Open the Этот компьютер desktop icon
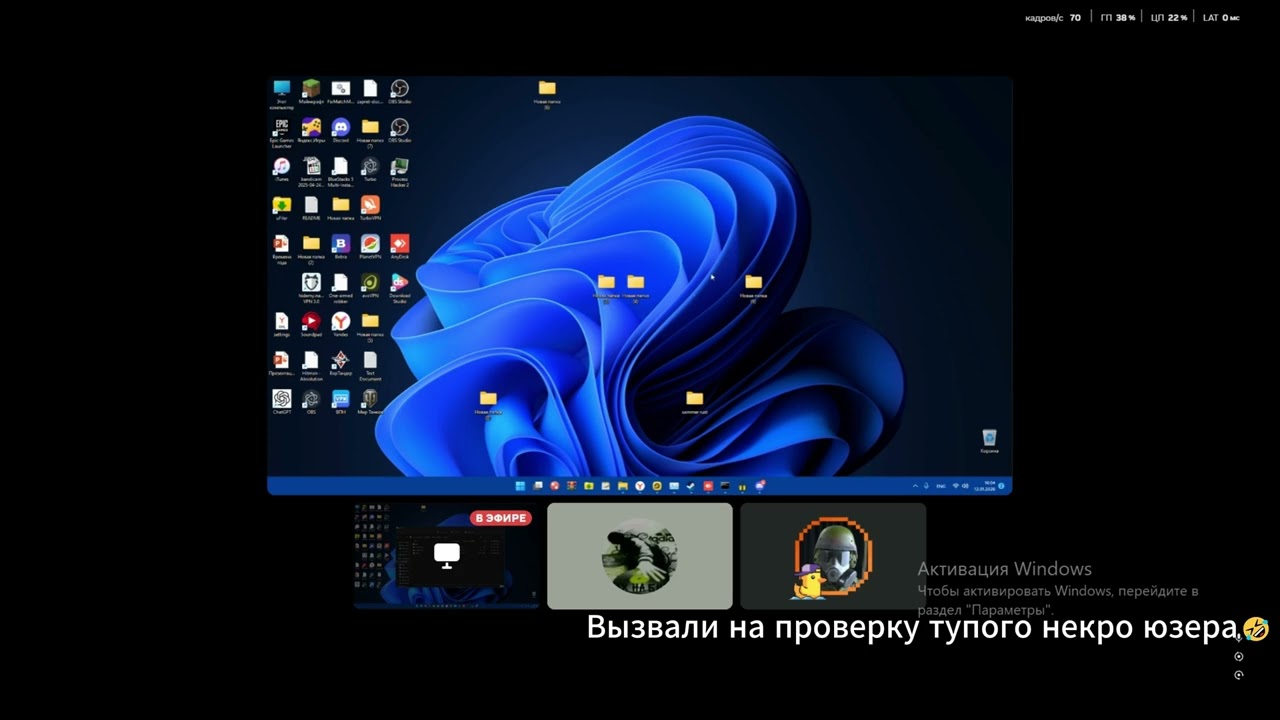The image size is (1280, 720). (x=282, y=93)
